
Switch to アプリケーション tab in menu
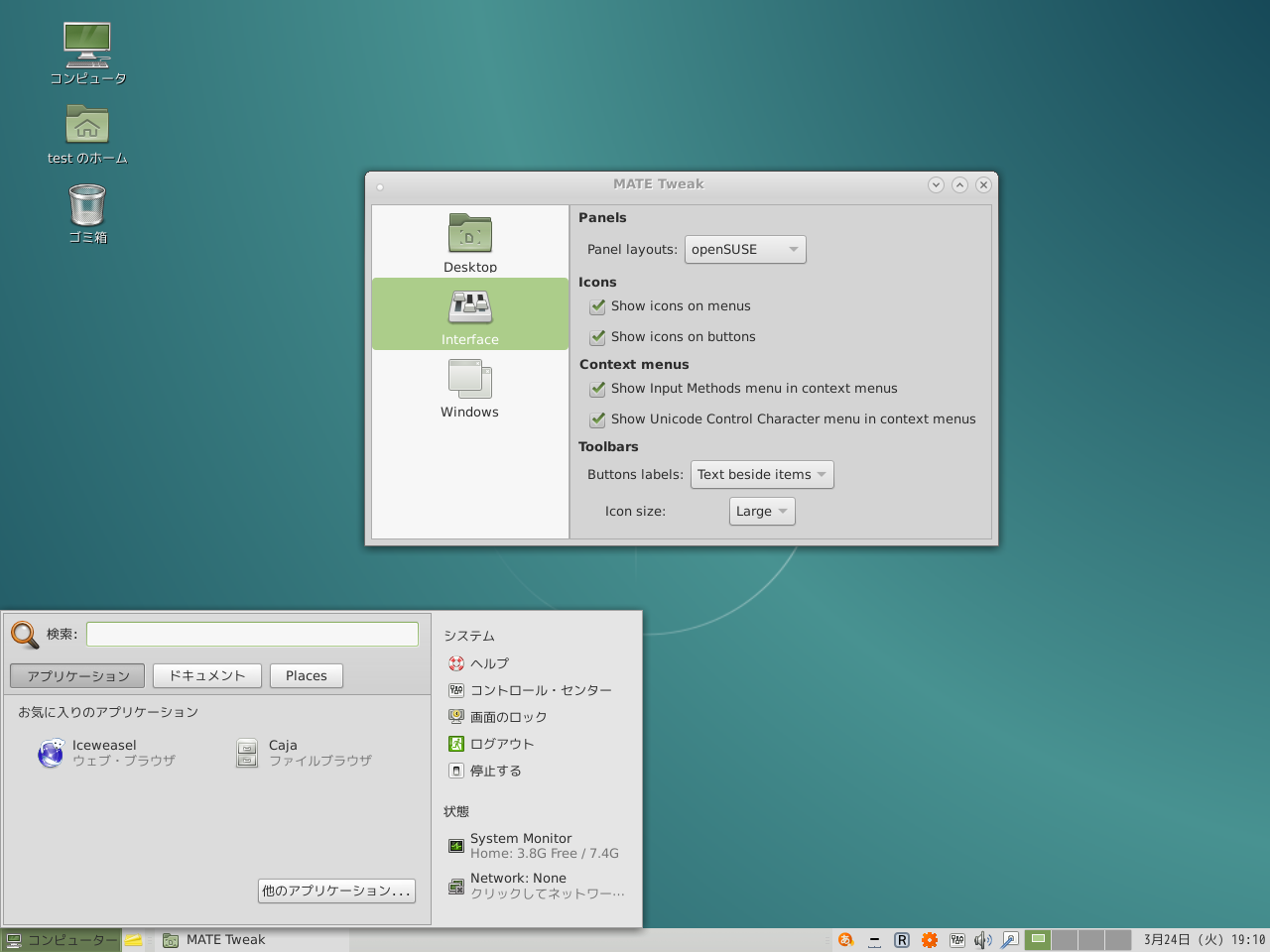pos(77,676)
